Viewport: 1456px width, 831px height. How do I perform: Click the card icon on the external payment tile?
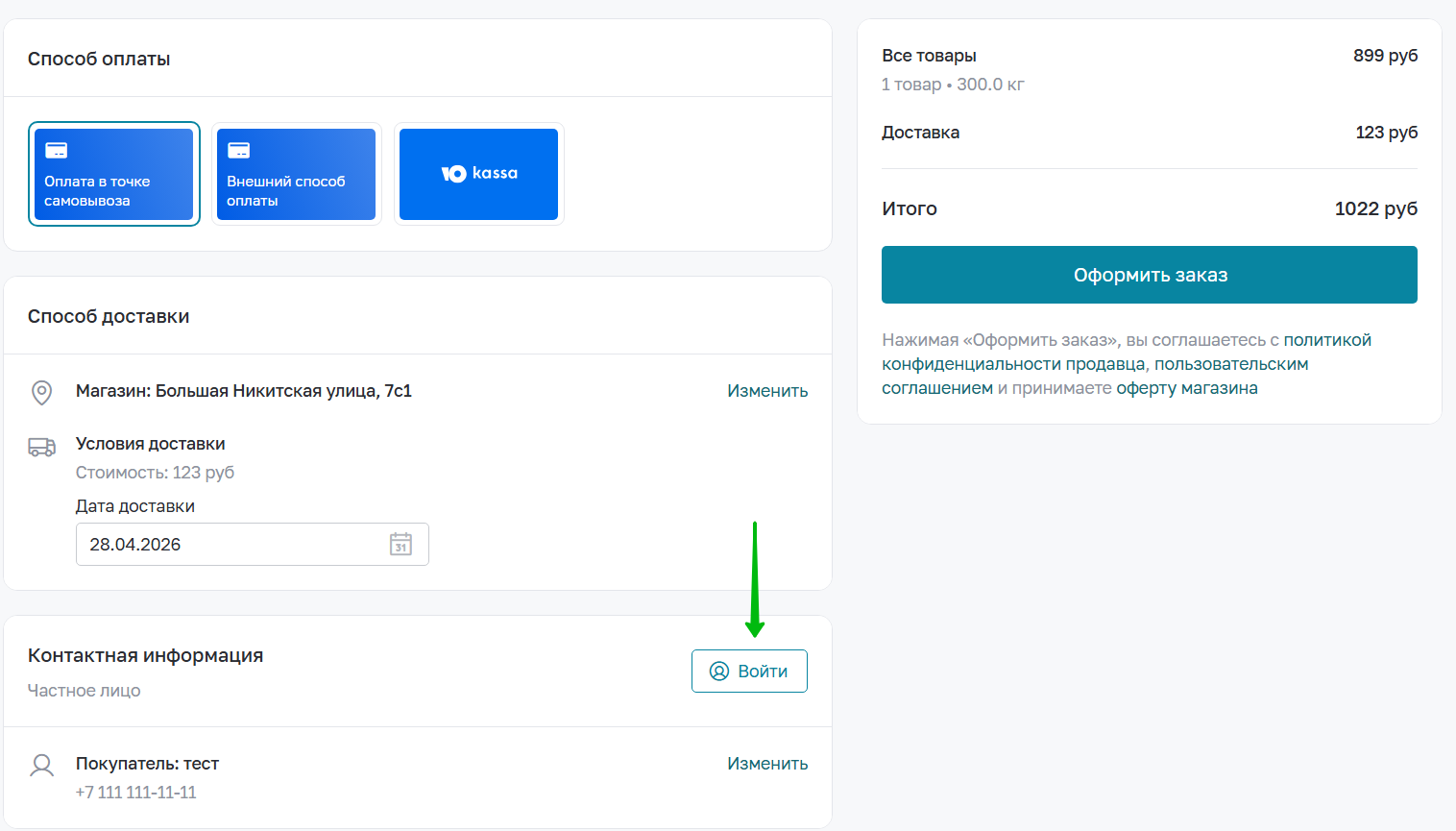pyautogui.click(x=239, y=151)
